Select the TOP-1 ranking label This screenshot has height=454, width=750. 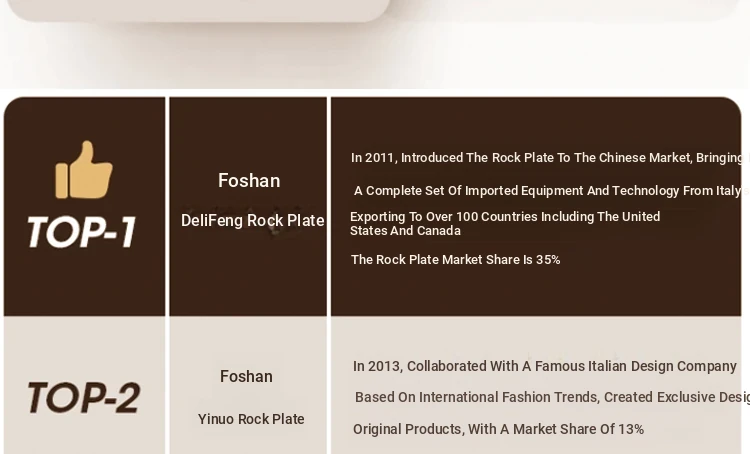pos(82,232)
